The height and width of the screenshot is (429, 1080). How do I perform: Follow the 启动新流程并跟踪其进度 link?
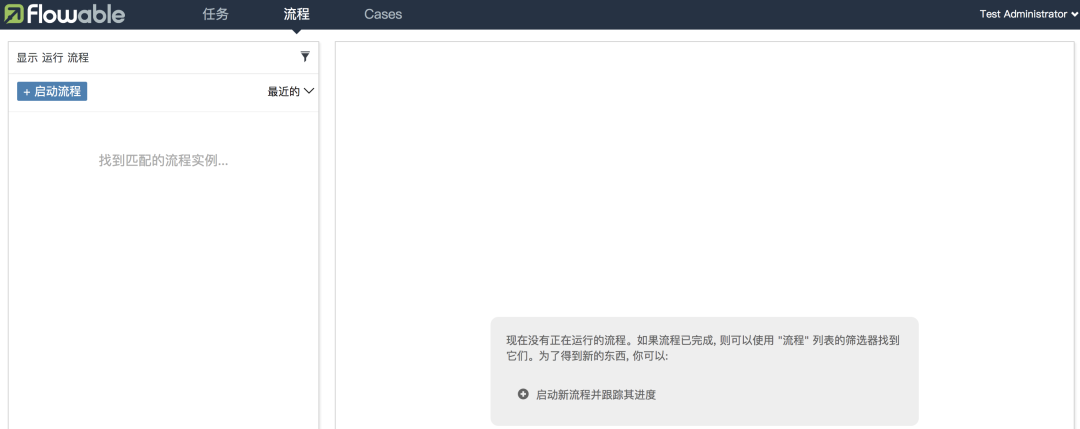(596, 395)
